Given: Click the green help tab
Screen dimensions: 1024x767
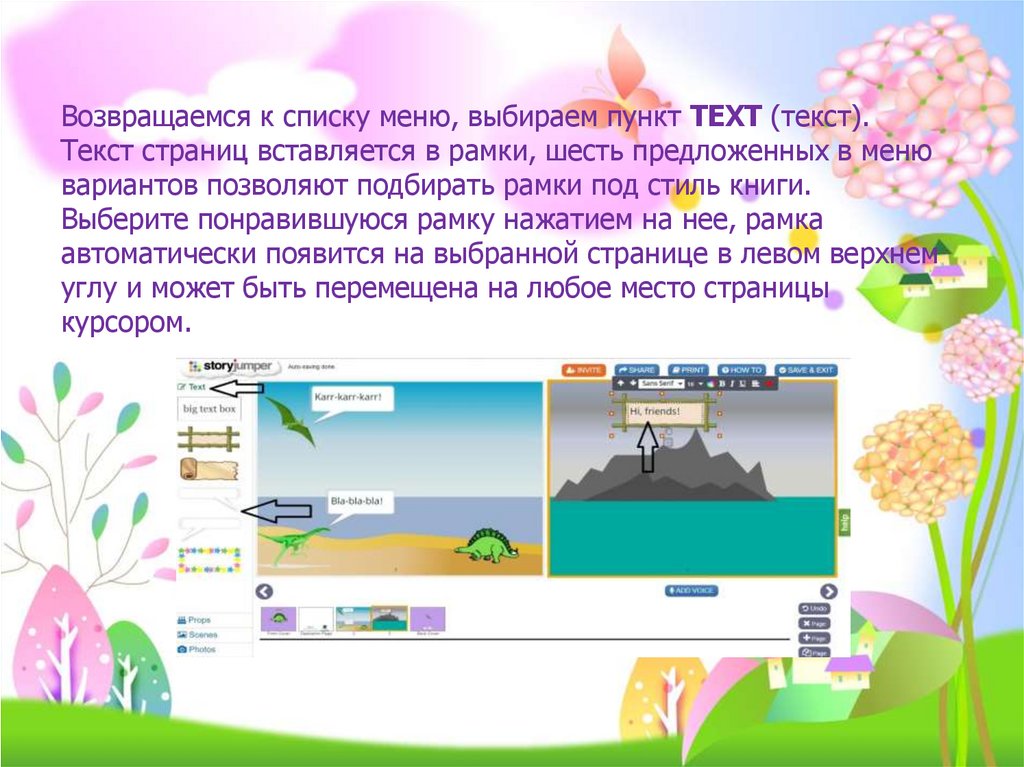Looking at the screenshot, I should click(x=844, y=523).
